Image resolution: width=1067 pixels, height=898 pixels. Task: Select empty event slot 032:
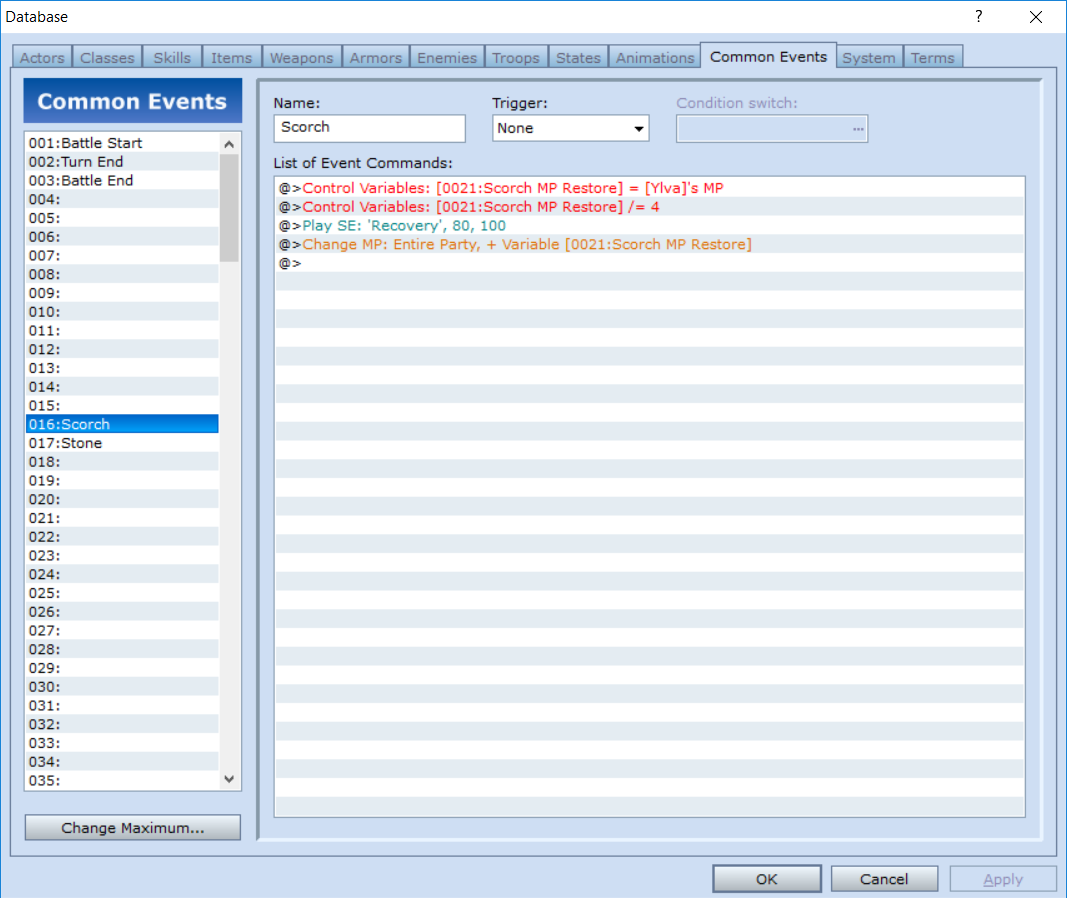click(x=122, y=725)
